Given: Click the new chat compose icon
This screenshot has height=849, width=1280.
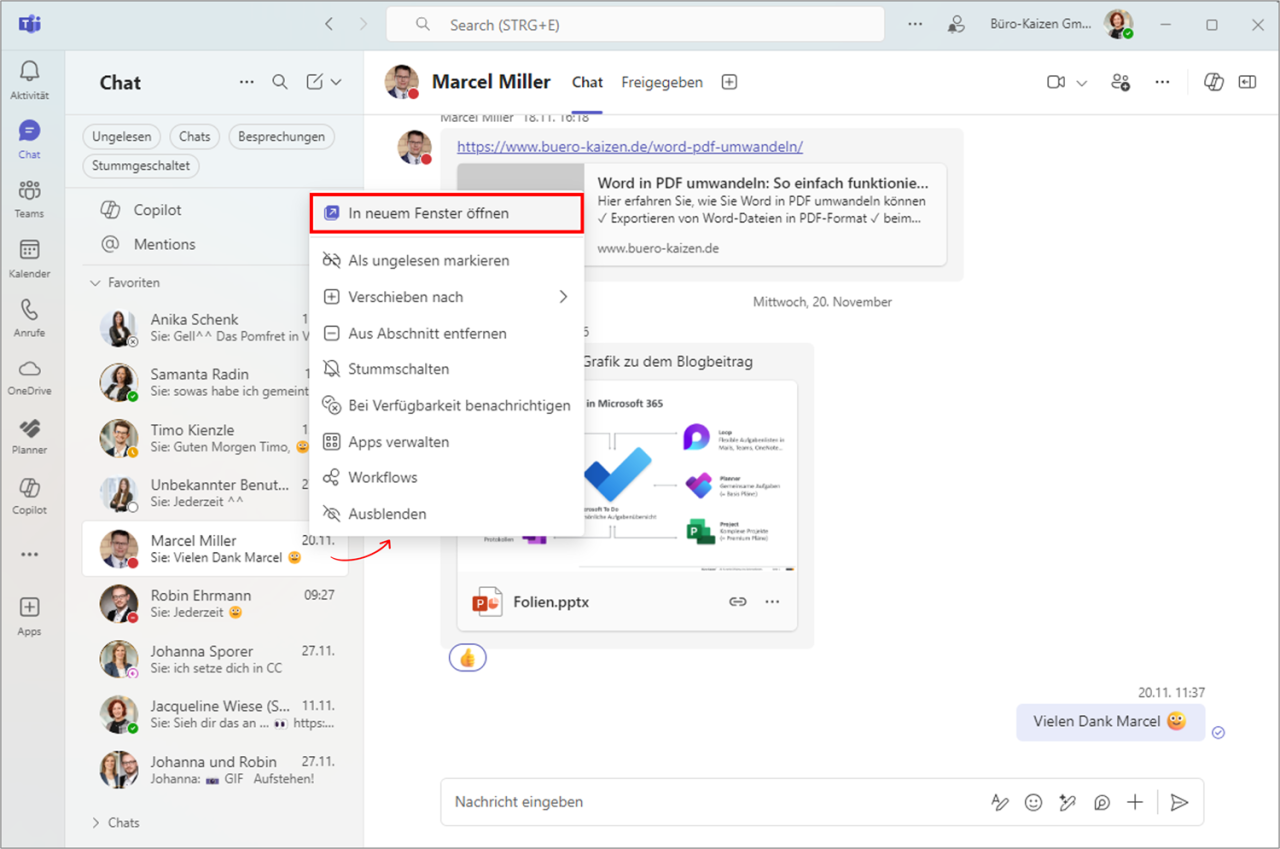Looking at the screenshot, I should [x=313, y=82].
